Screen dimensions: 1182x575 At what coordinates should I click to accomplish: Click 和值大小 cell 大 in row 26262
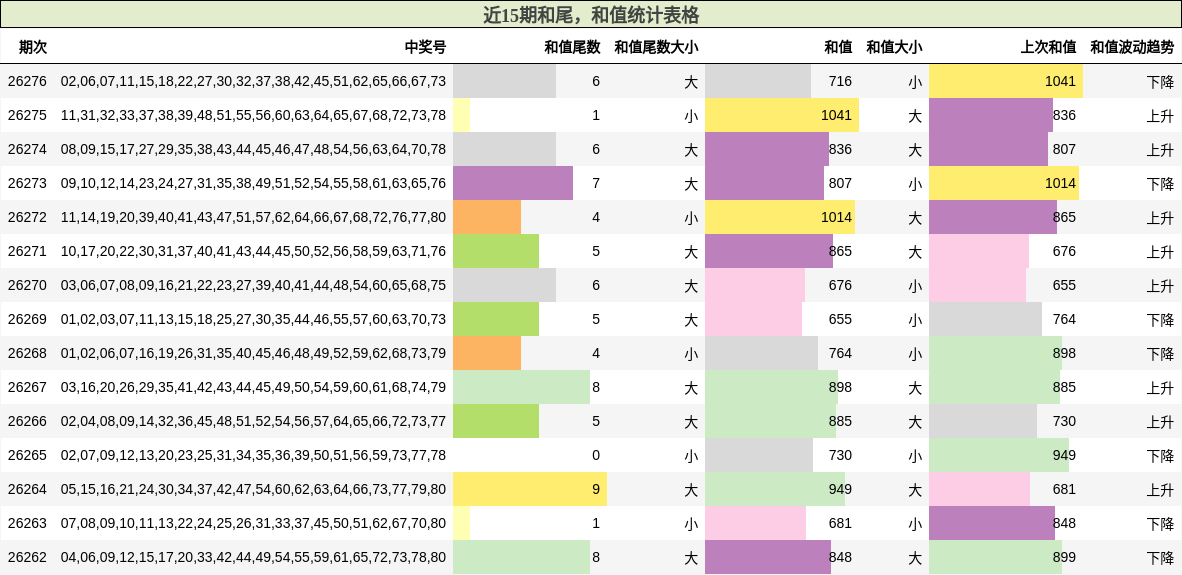point(915,558)
